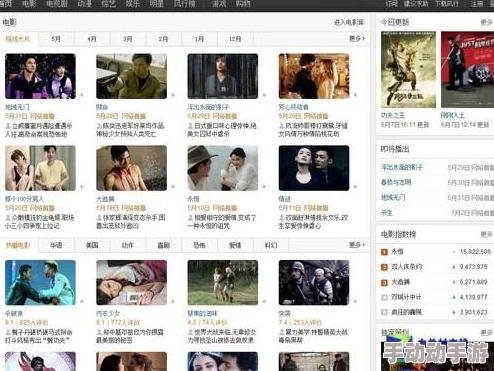Click 建议求助 in the top bar

coord(416,4)
